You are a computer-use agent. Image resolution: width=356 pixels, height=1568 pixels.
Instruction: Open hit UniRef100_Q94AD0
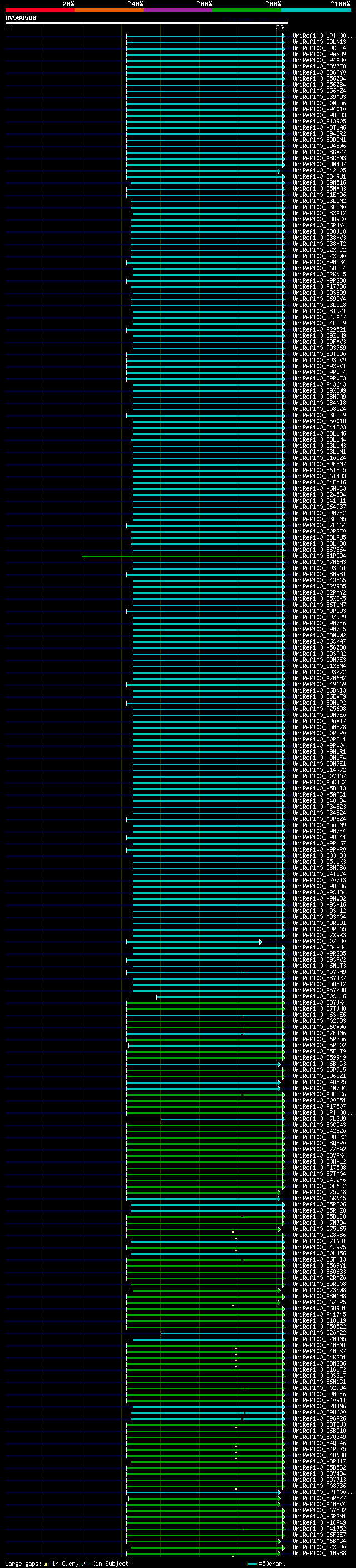pos(319,60)
